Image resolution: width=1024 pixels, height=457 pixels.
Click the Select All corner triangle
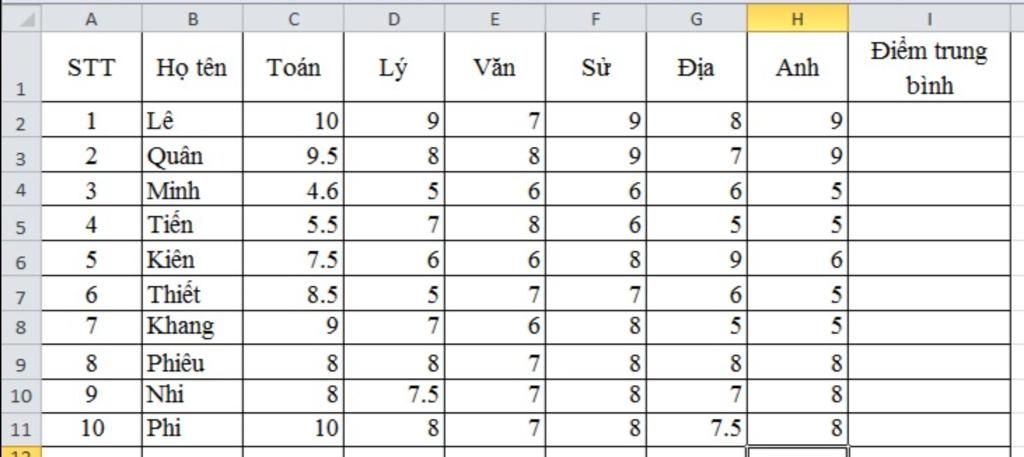tap(21, 18)
